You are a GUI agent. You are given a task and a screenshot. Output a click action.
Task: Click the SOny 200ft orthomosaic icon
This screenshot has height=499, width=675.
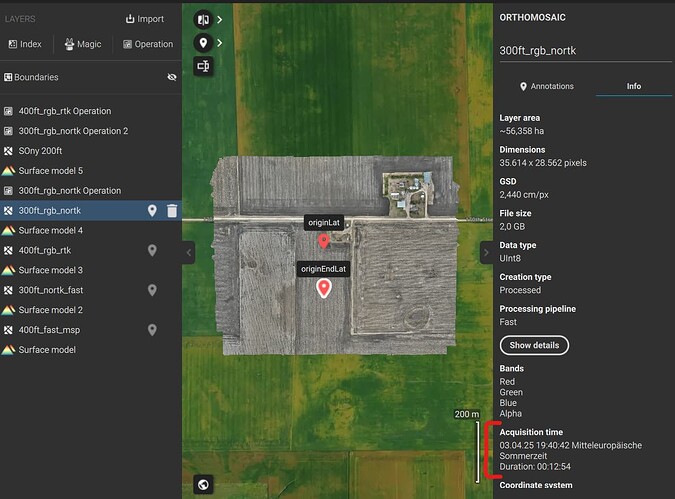pos(8,151)
